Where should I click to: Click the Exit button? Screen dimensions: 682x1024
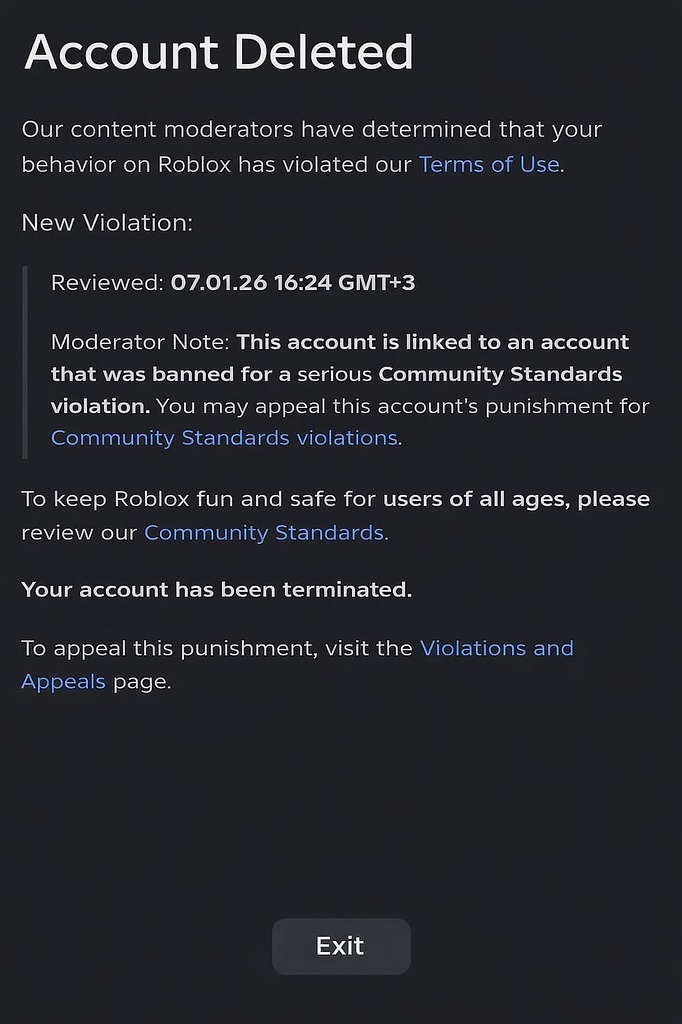(340, 946)
